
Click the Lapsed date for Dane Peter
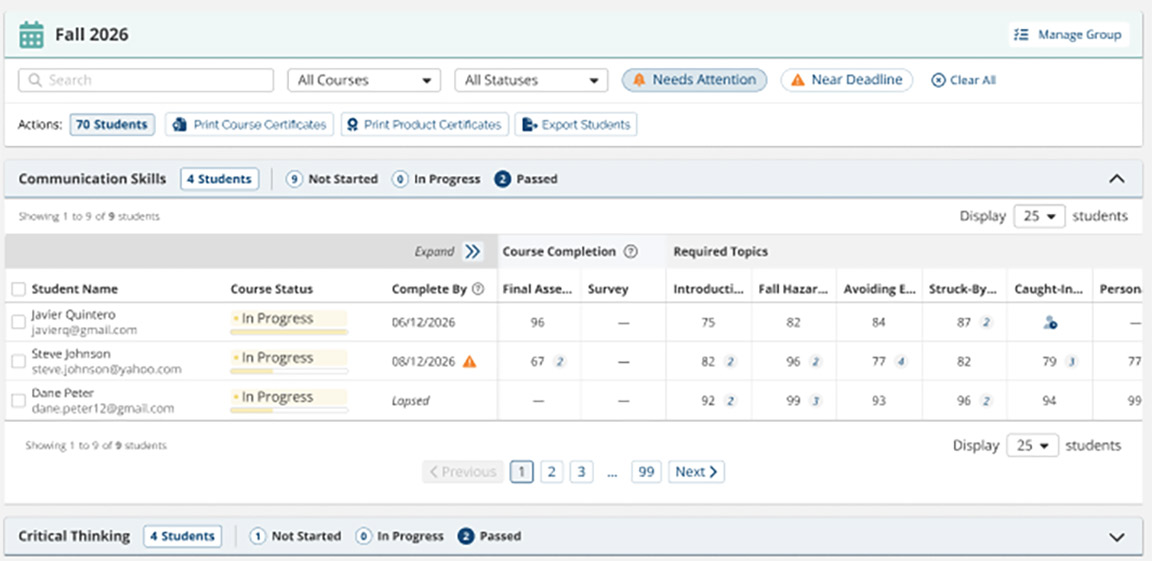pyautogui.click(x=411, y=401)
